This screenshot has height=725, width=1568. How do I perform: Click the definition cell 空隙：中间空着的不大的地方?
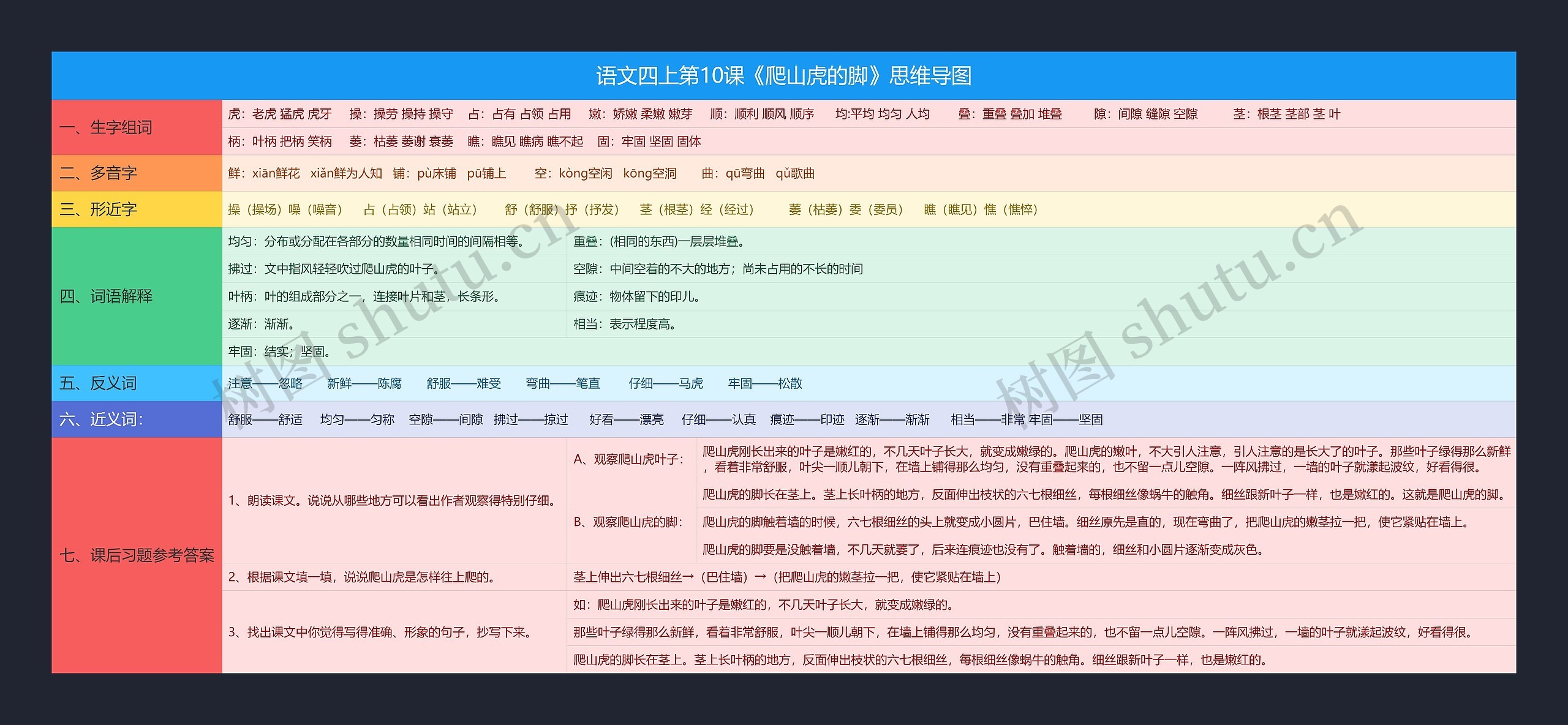(x=1041, y=269)
